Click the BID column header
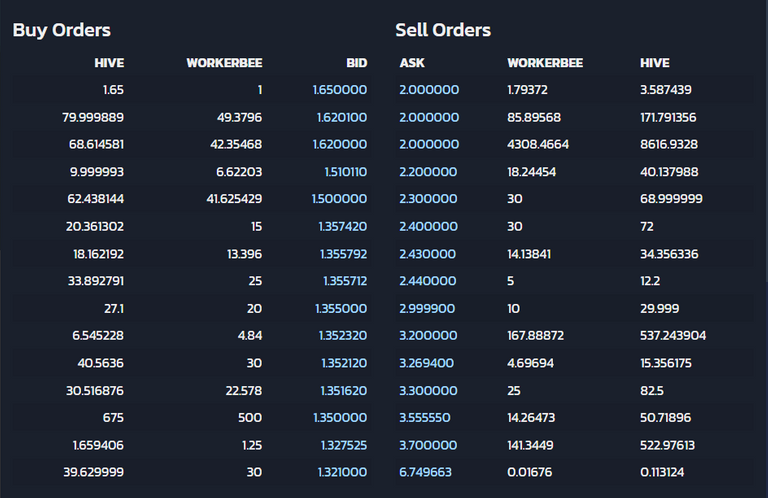The image size is (768, 498). point(357,63)
